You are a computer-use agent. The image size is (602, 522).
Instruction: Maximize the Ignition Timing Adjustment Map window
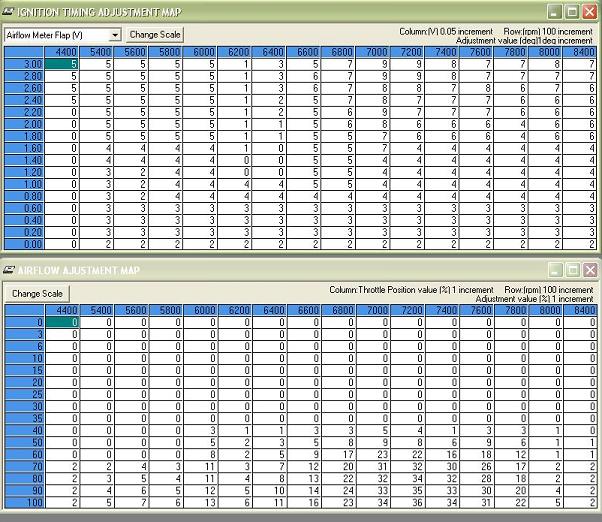[572, 12]
